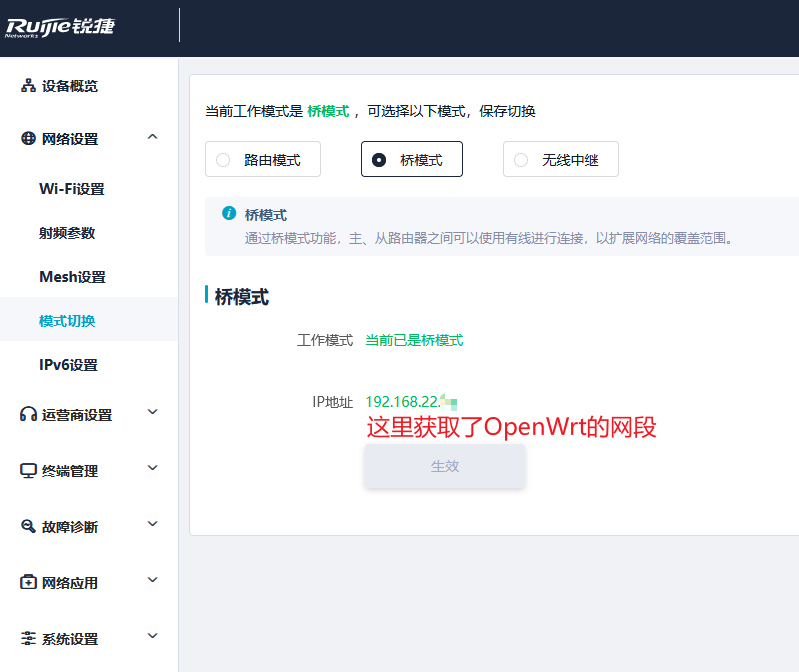Click the IP地址 label

[332, 402]
